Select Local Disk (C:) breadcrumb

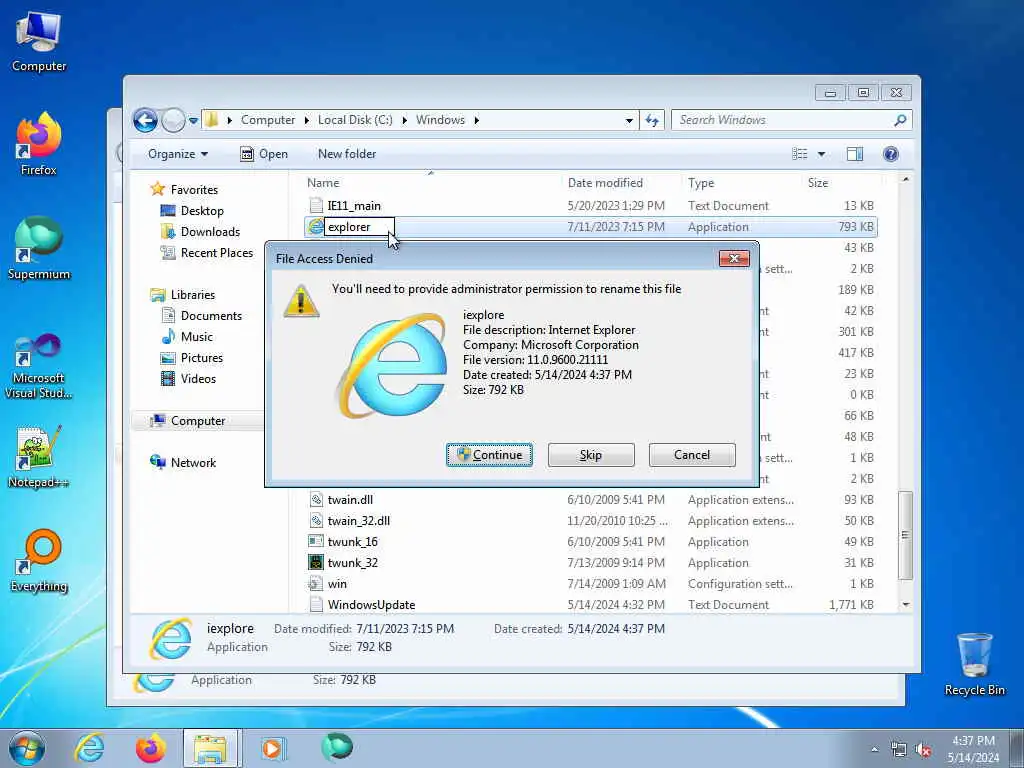tap(355, 120)
